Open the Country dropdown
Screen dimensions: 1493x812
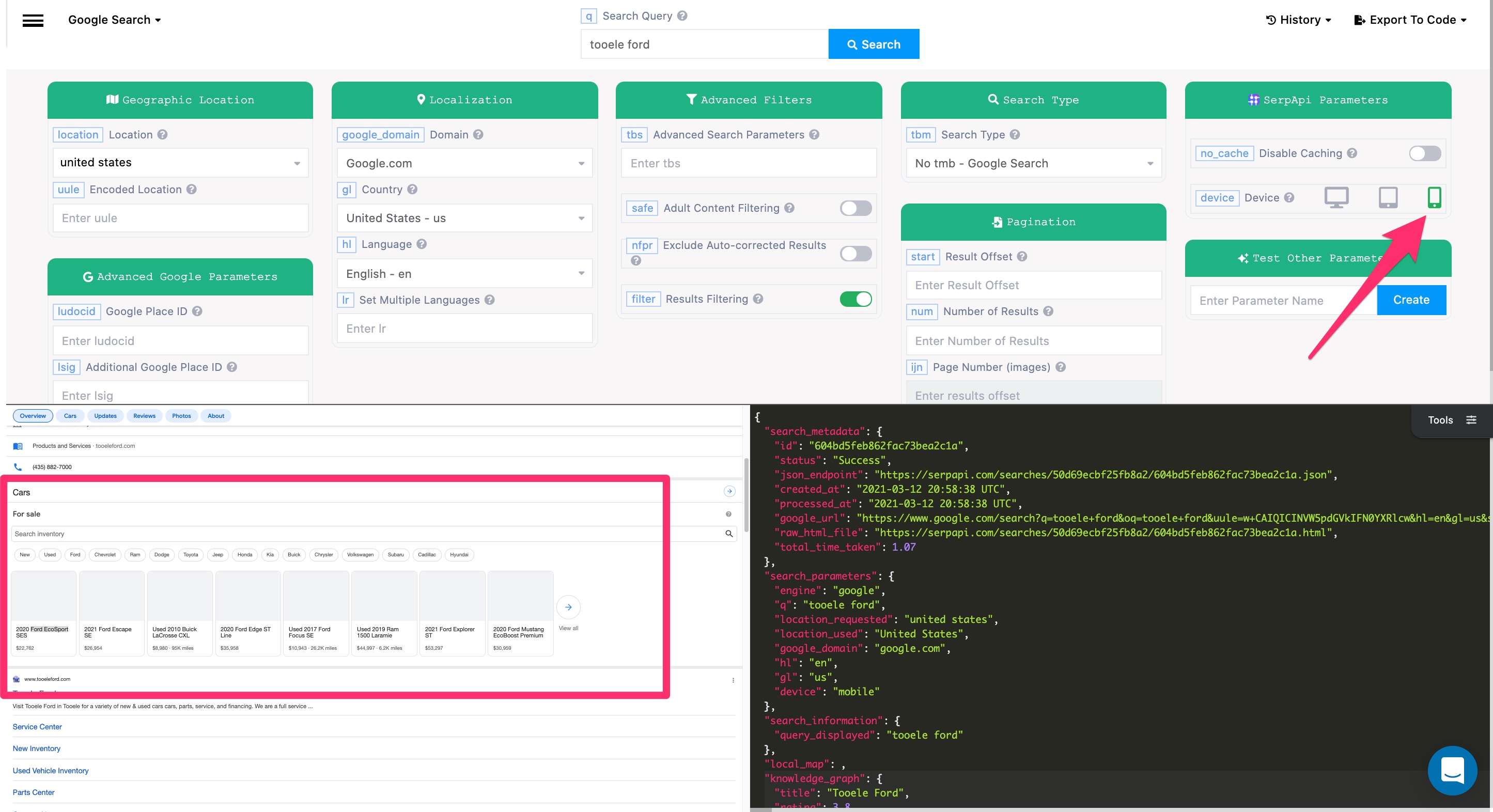tap(465, 218)
